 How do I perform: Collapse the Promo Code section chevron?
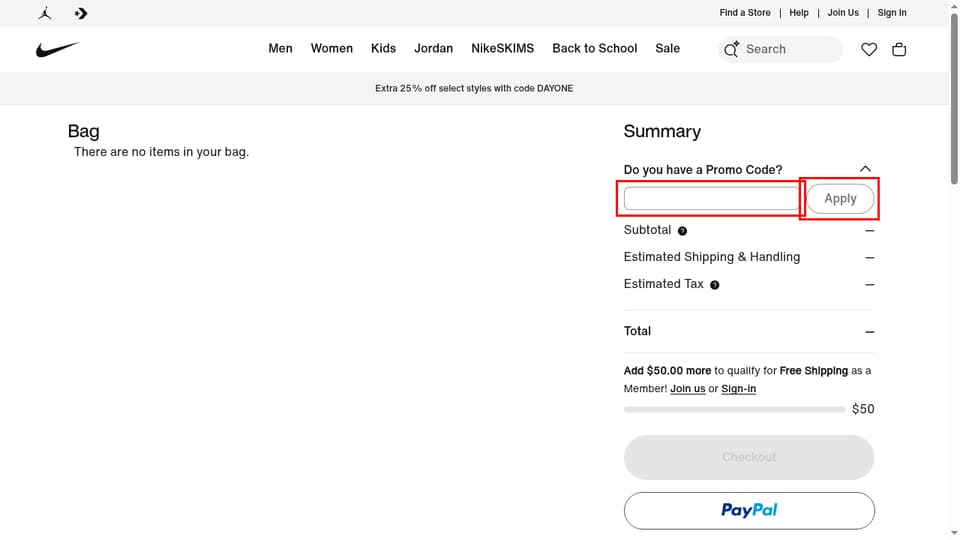[865, 169]
